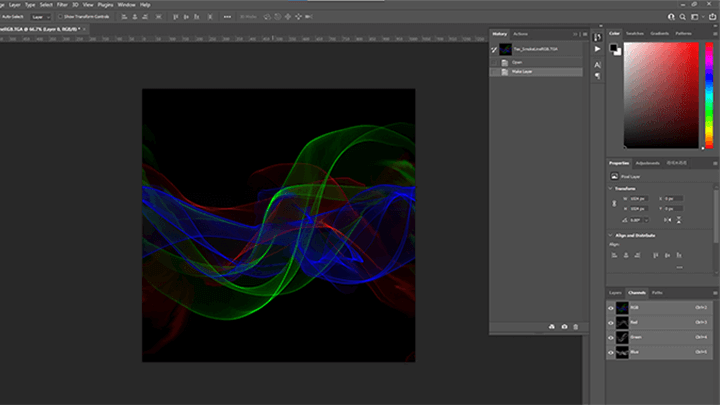This screenshot has height=405, width=720.
Task: Open the three-dots more align options
Action: click(x=227, y=17)
